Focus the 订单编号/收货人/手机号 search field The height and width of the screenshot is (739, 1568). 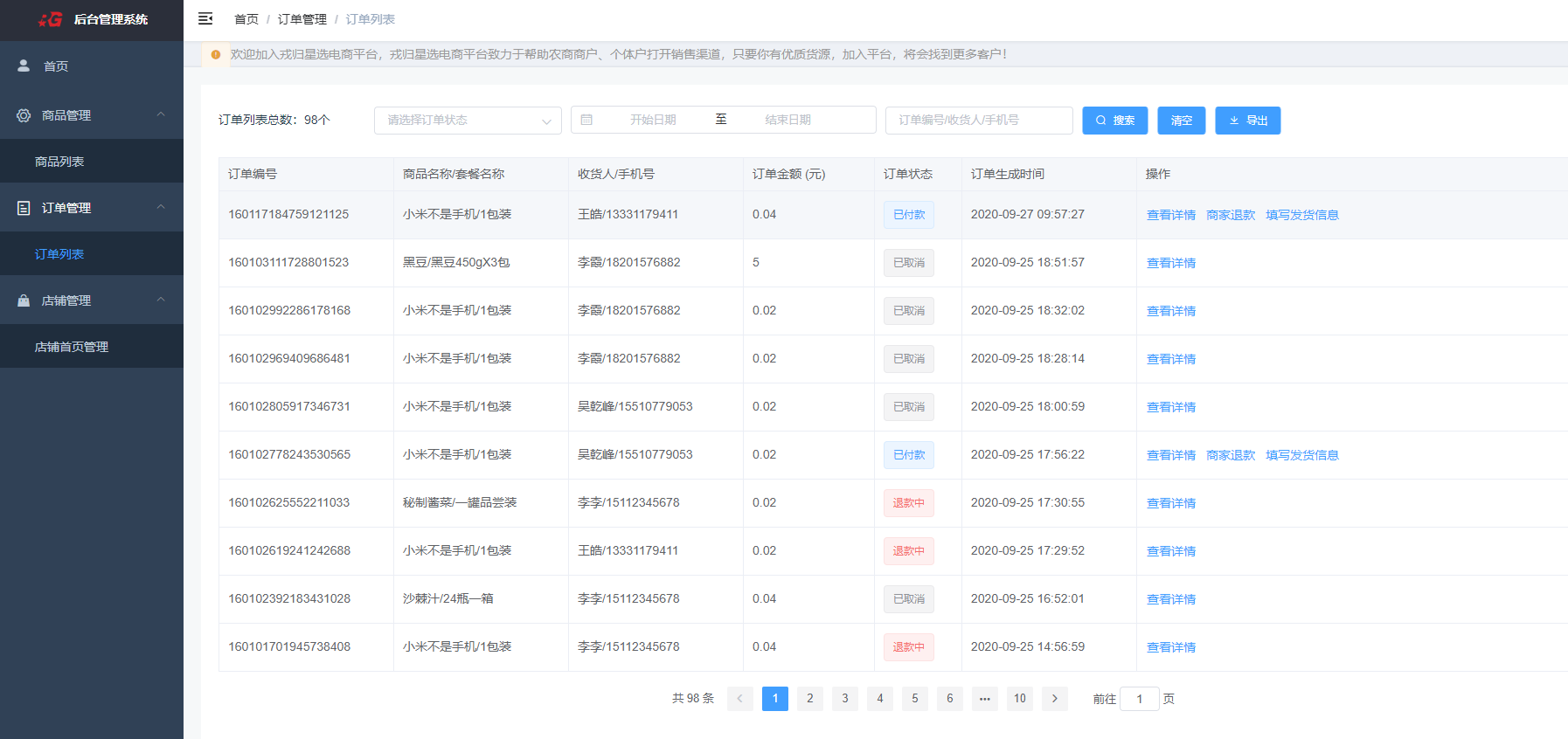(x=978, y=121)
